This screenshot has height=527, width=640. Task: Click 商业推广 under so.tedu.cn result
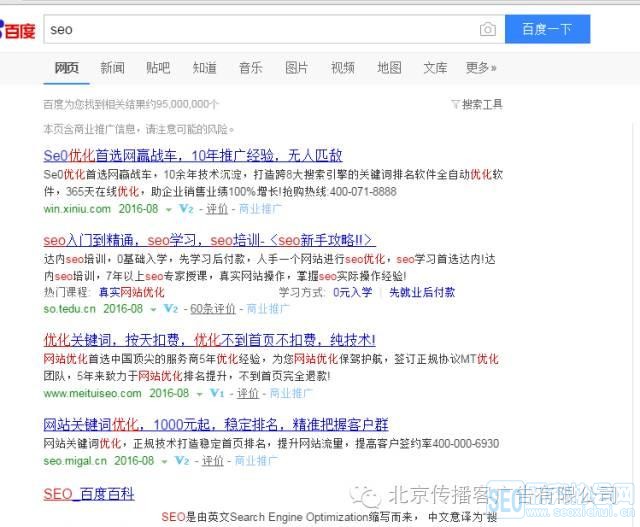(x=268, y=309)
